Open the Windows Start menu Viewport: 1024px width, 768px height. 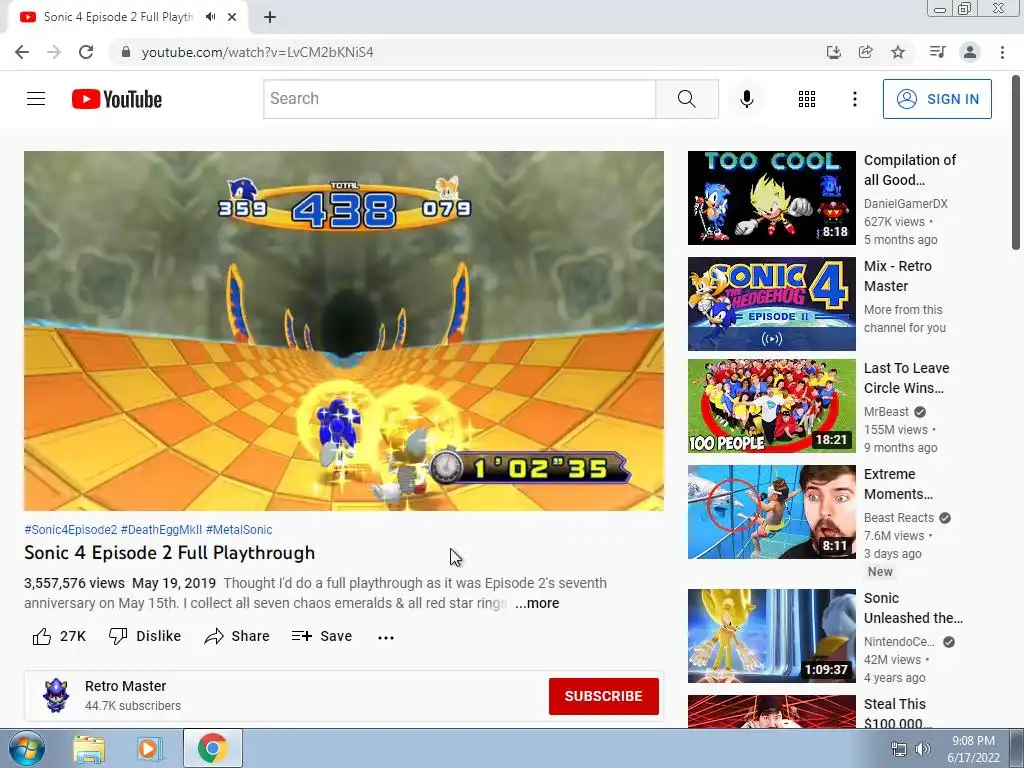(x=25, y=748)
